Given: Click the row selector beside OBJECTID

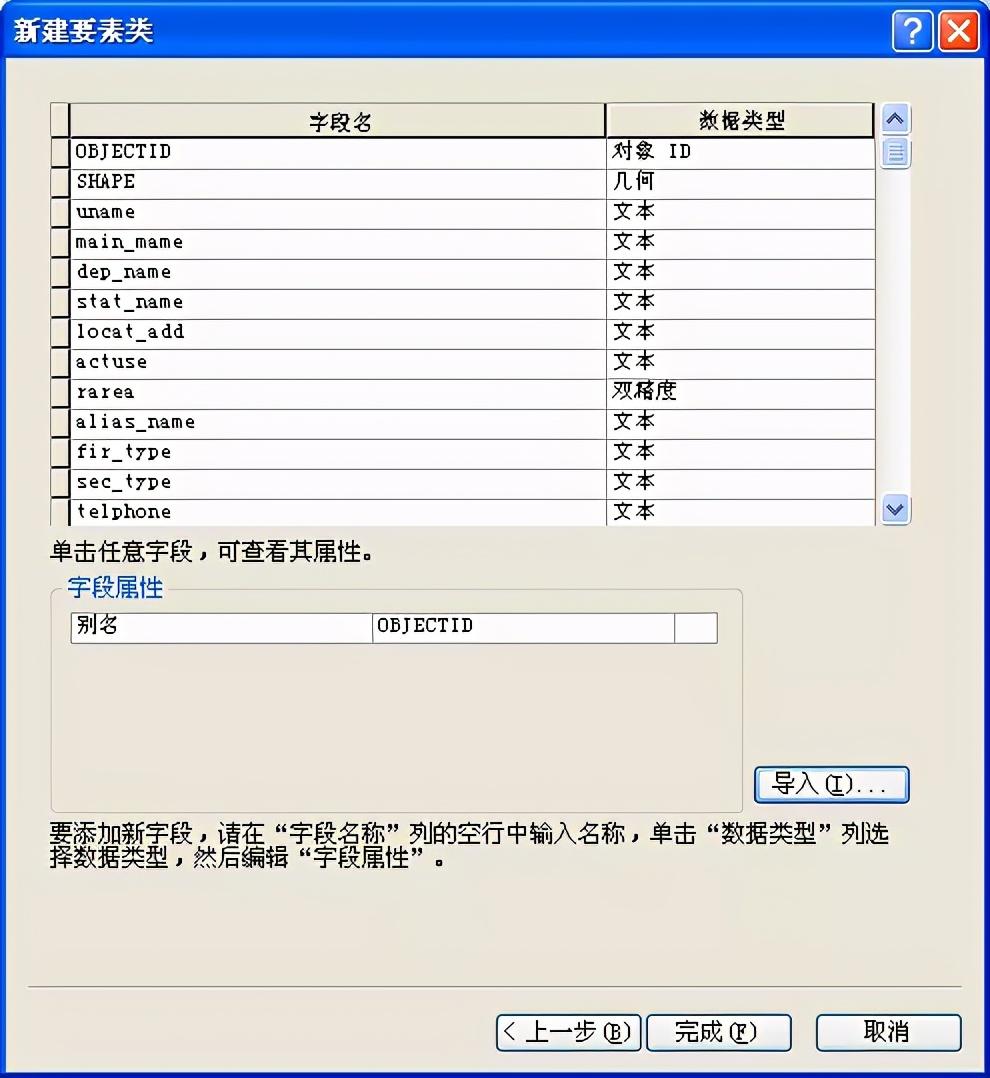Looking at the screenshot, I should point(60,153).
